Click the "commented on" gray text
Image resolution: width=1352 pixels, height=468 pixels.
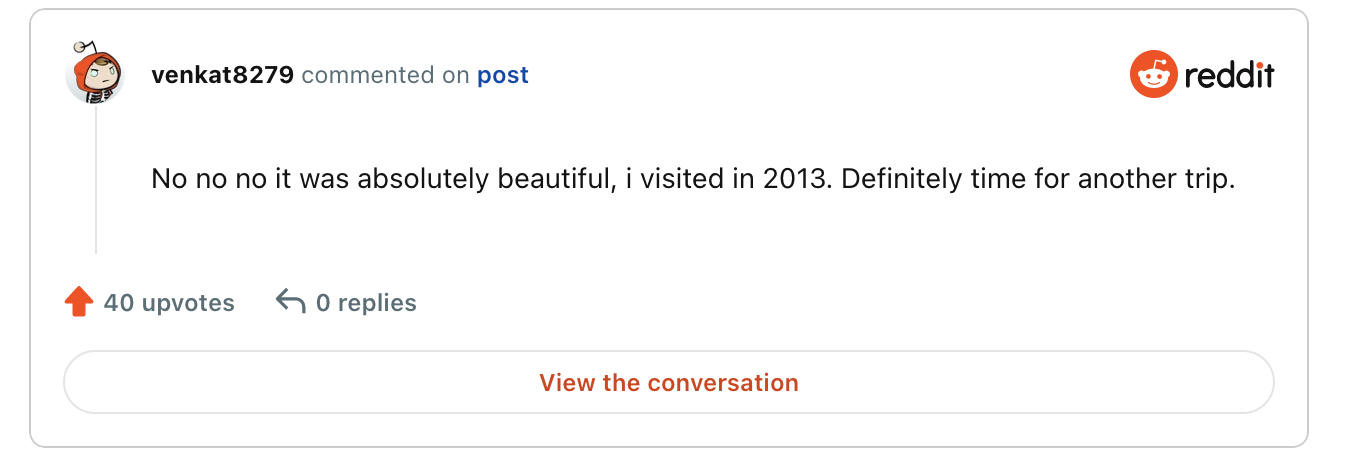[x=385, y=75]
